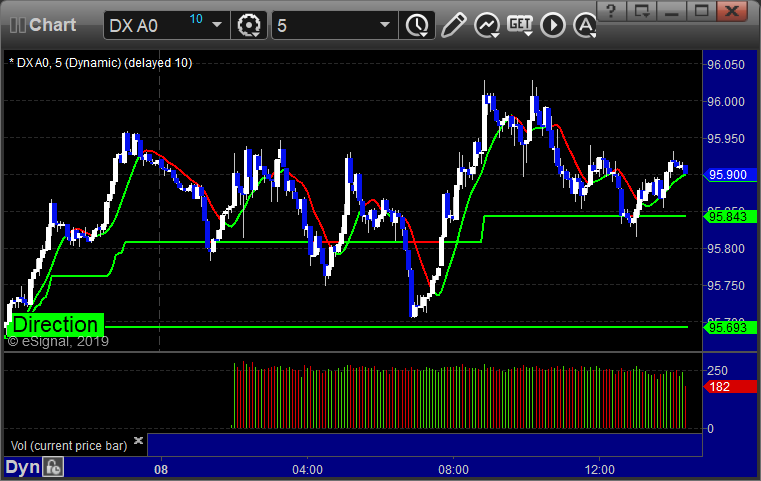Expand the DX A0 symbol dropdown
The height and width of the screenshot is (481, 761).
217,25
